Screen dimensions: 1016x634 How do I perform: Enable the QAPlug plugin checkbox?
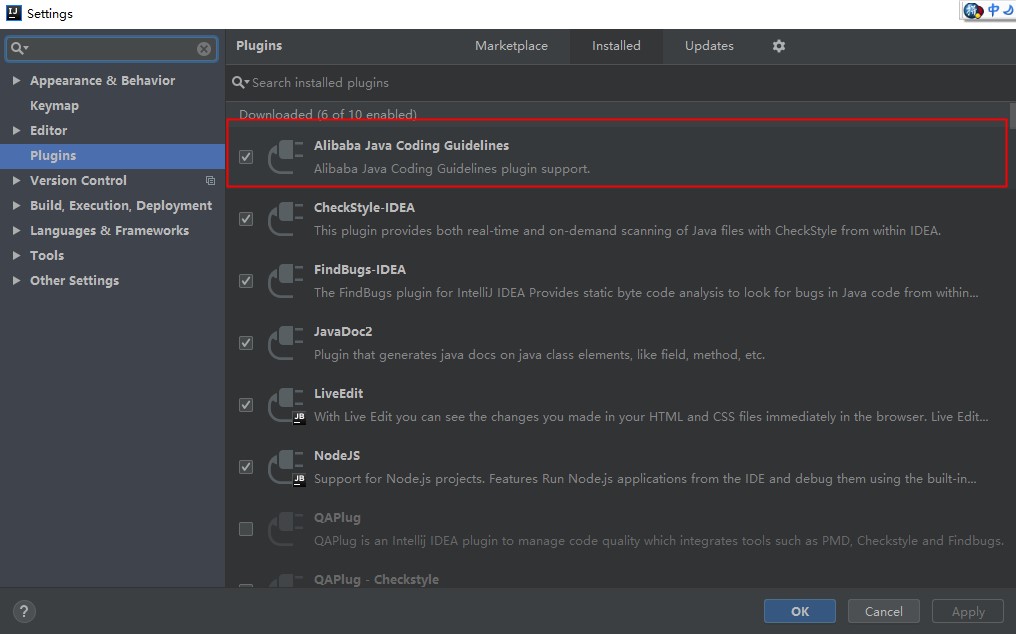(x=246, y=529)
